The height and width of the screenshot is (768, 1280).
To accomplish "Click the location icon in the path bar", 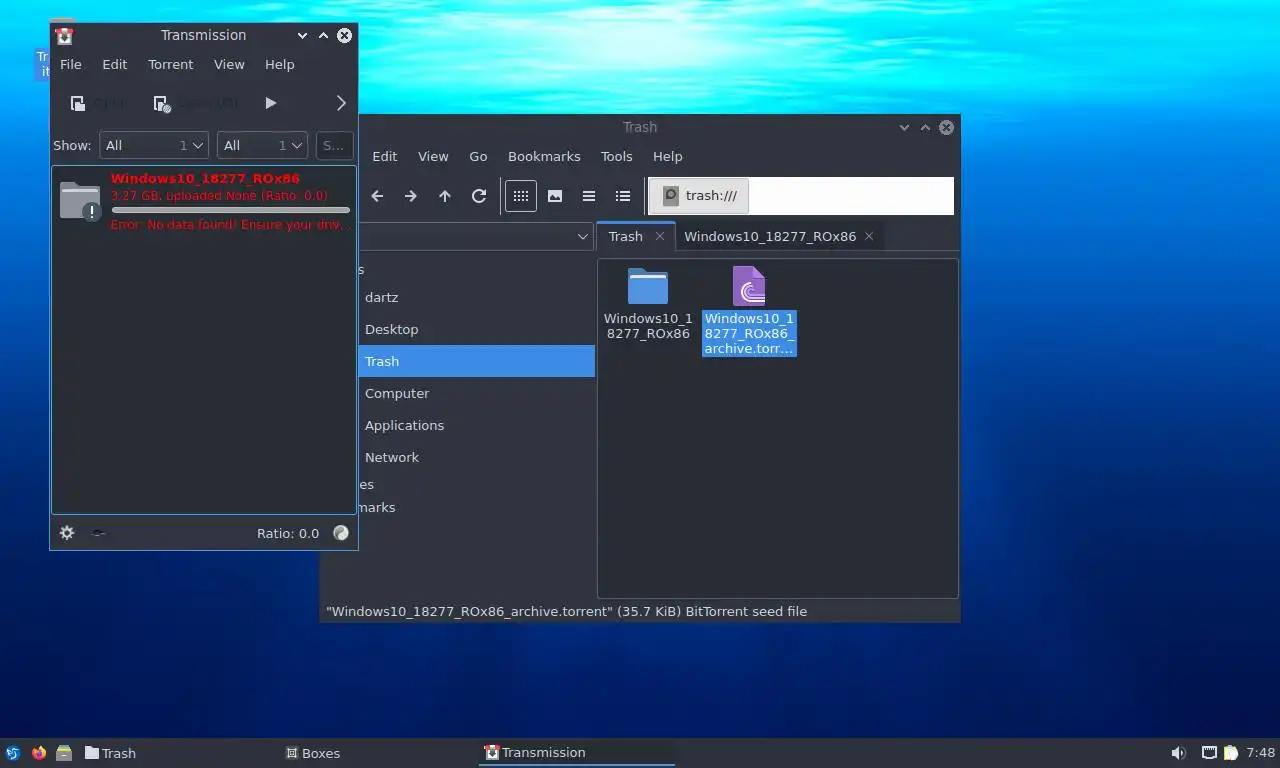I will point(671,196).
